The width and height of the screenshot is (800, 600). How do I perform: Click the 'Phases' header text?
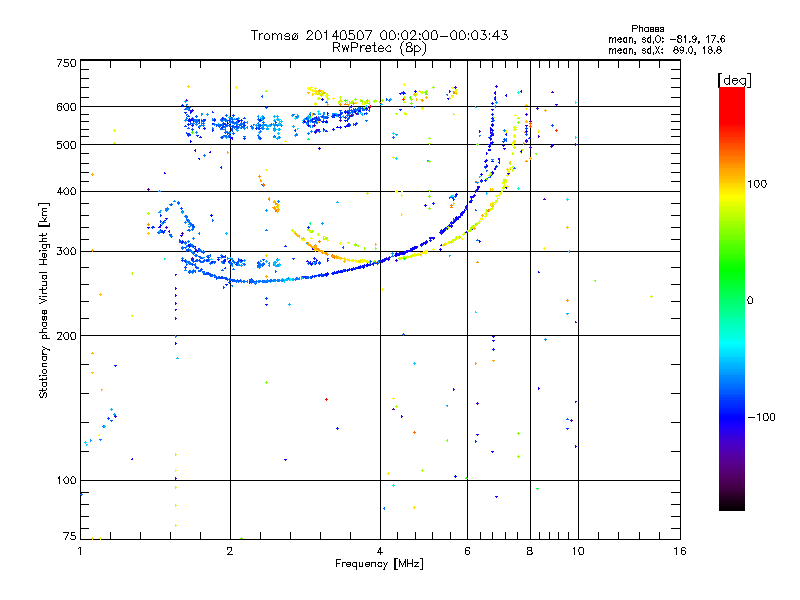pos(647,29)
